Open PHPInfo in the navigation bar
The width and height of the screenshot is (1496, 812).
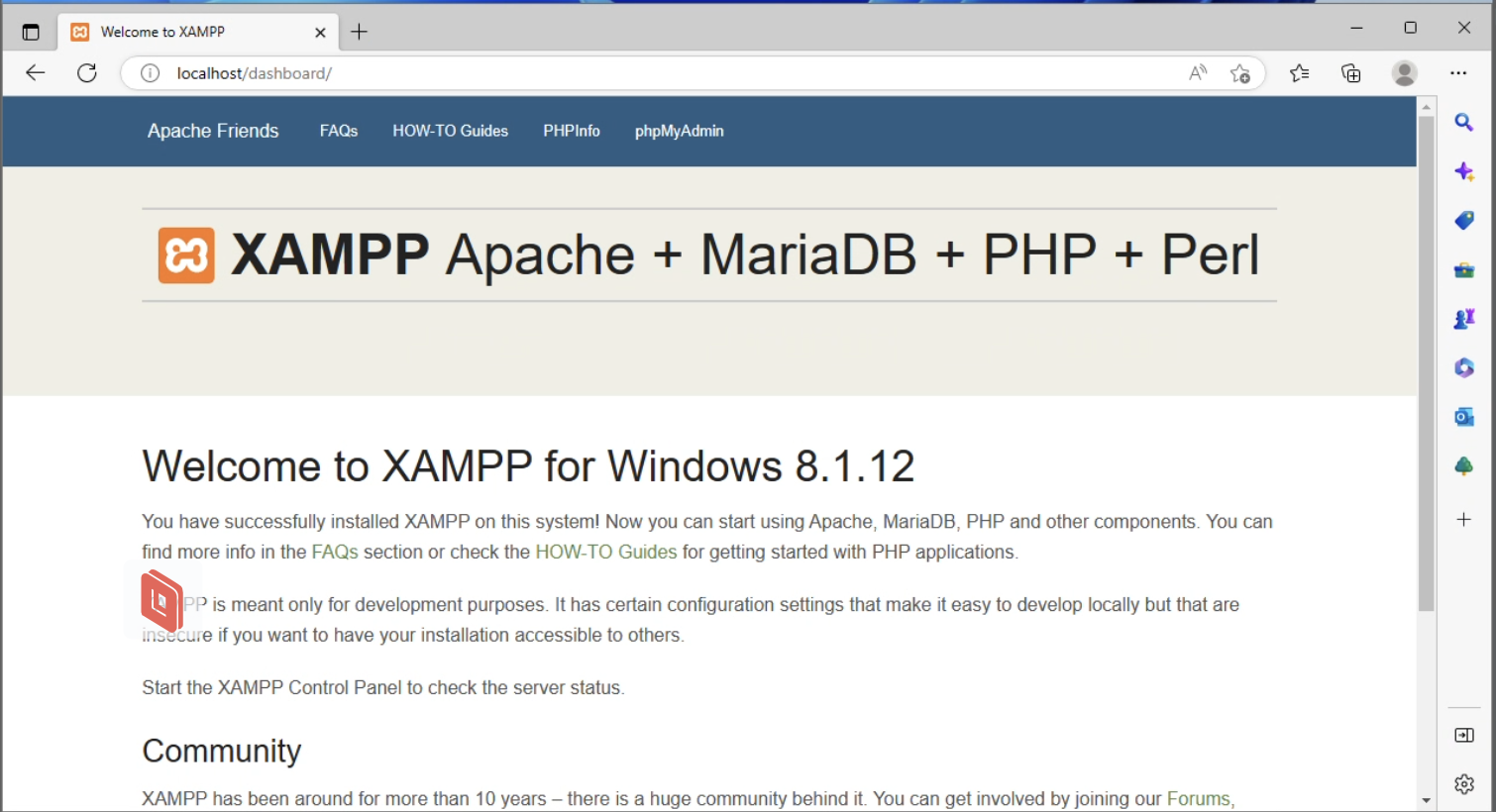pyautogui.click(x=572, y=131)
